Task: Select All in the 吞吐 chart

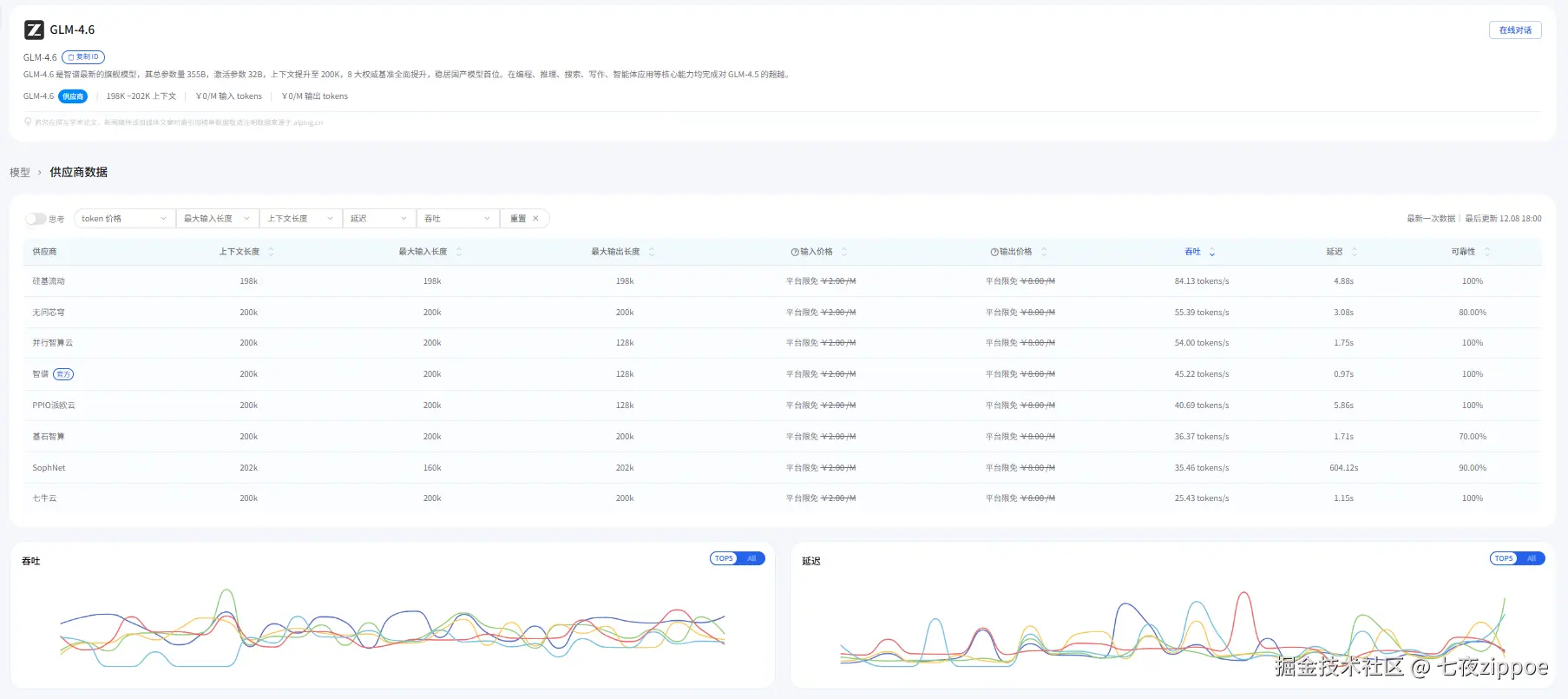Action: point(751,558)
